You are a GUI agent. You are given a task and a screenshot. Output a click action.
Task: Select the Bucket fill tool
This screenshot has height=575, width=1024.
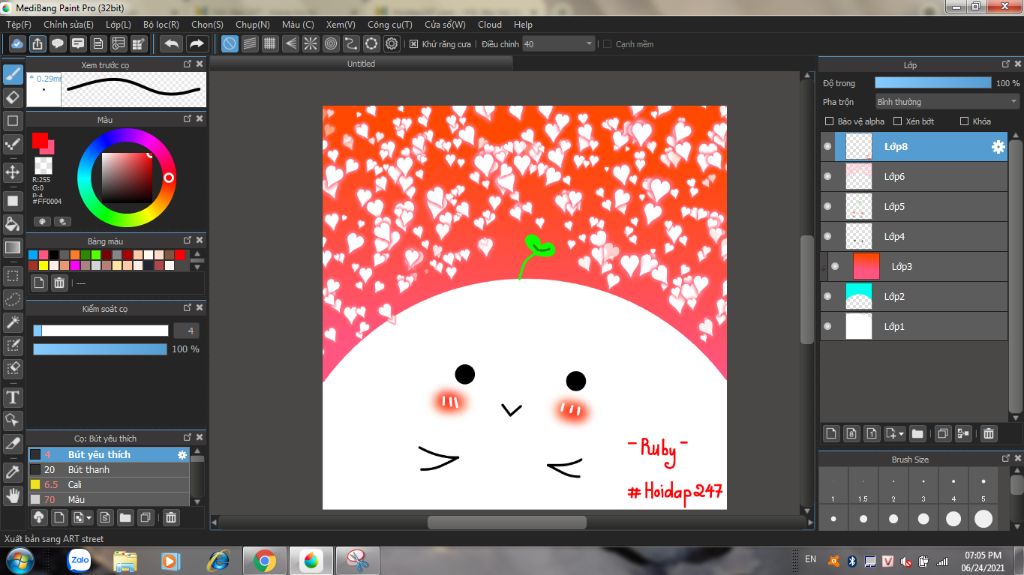pos(12,224)
